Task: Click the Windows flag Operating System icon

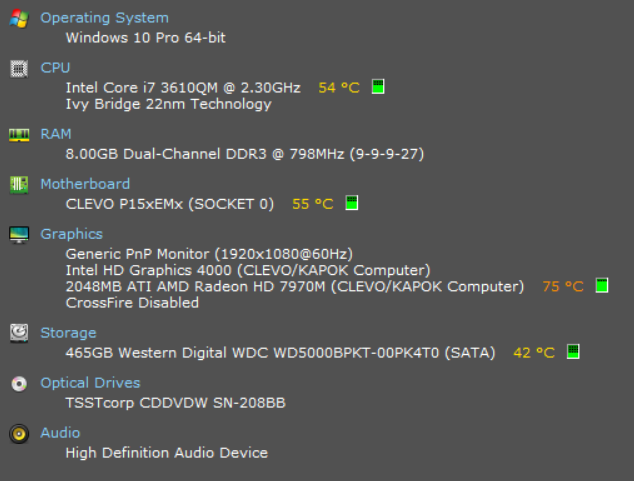Action: click(x=19, y=19)
